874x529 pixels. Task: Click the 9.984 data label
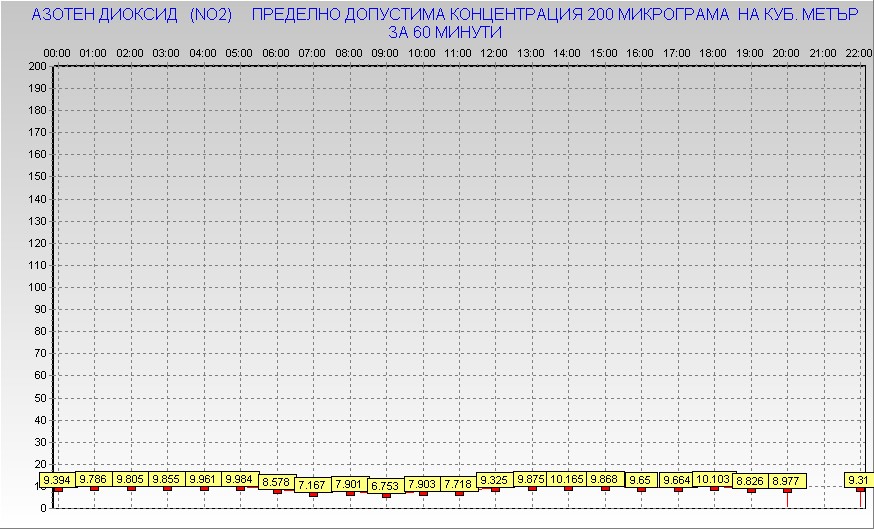point(240,479)
